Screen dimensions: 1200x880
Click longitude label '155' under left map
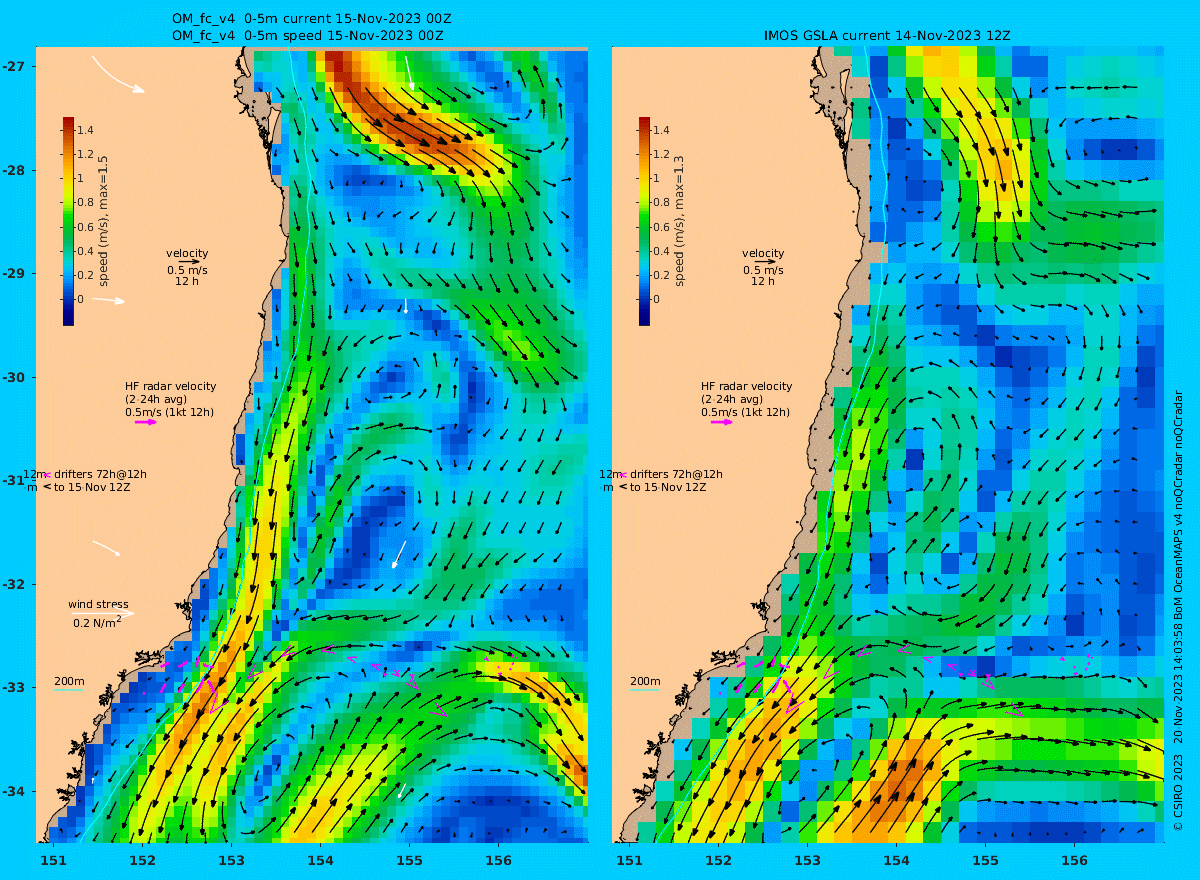[x=409, y=860]
